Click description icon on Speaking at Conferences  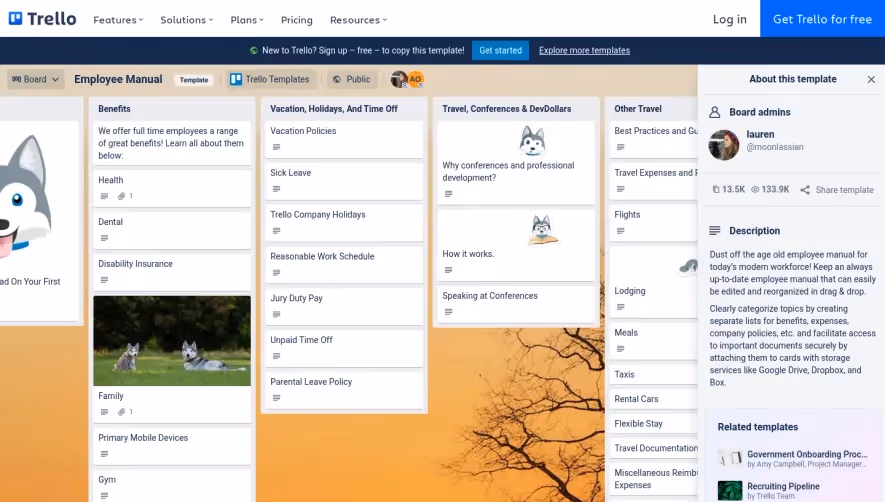tap(449, 312)
